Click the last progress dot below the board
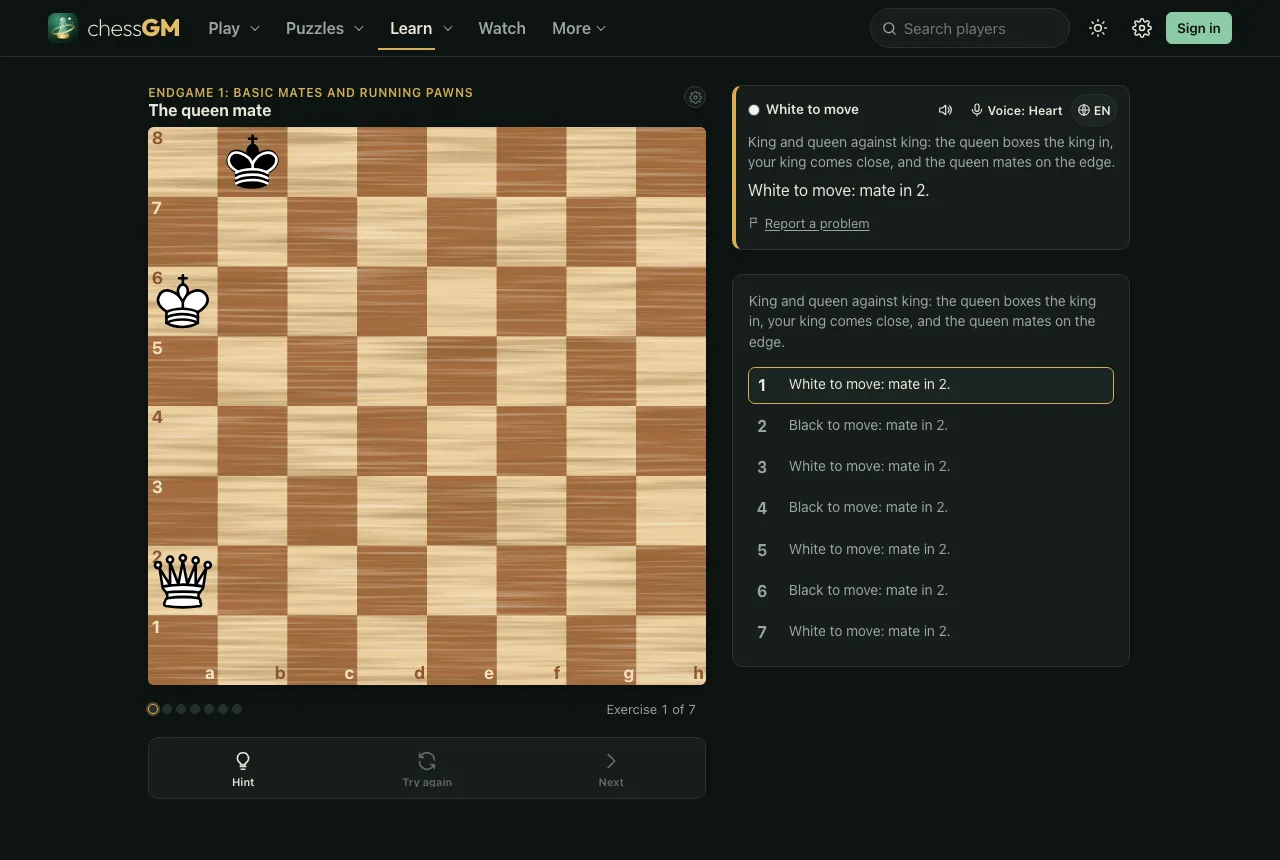 pyautogui.click(x=237, y=709)
